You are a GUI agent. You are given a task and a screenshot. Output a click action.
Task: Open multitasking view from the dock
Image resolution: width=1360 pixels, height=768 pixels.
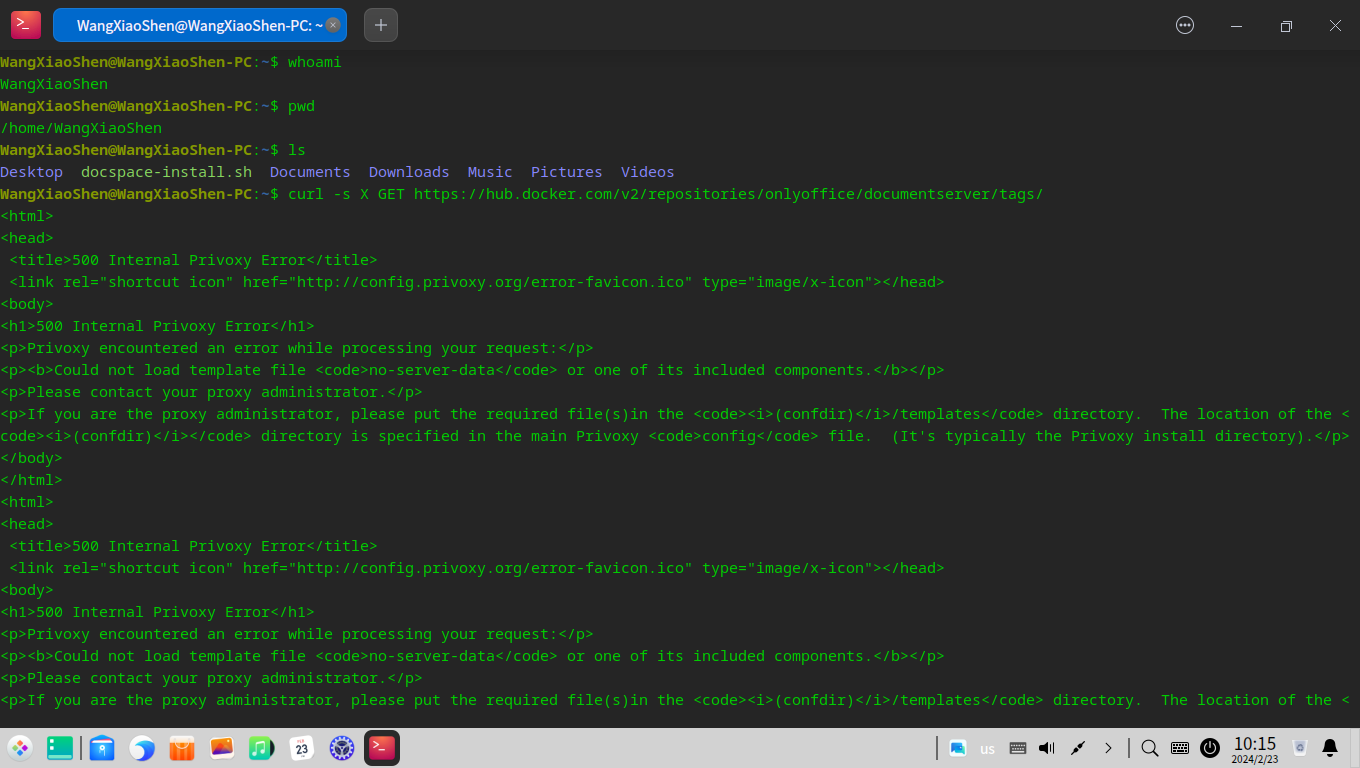click(x=60, y=748)
